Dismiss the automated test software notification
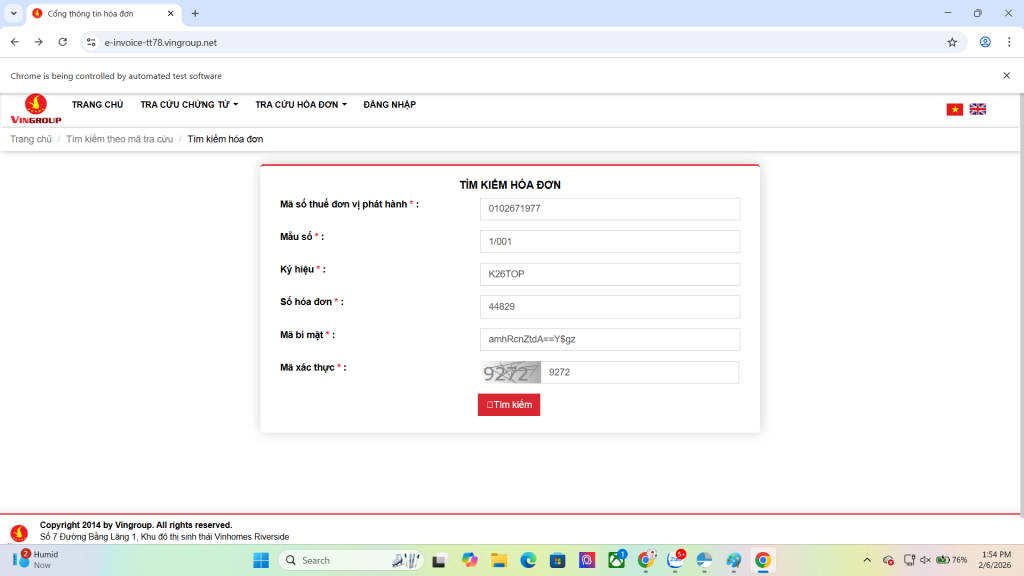This screenshot has height=576, width=1024. [x=1006, y=76]
